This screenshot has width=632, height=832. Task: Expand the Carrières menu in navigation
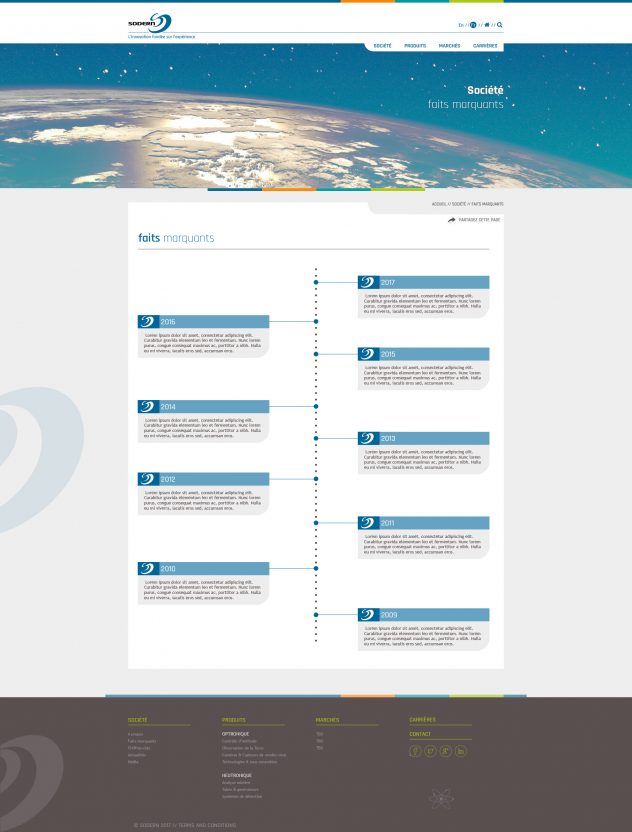click(485, 46)
